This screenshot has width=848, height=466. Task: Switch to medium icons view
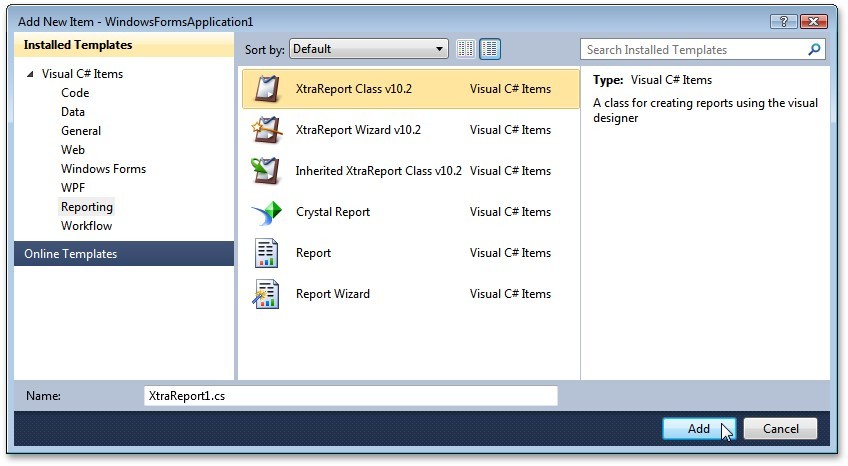(x=490, y=49)
